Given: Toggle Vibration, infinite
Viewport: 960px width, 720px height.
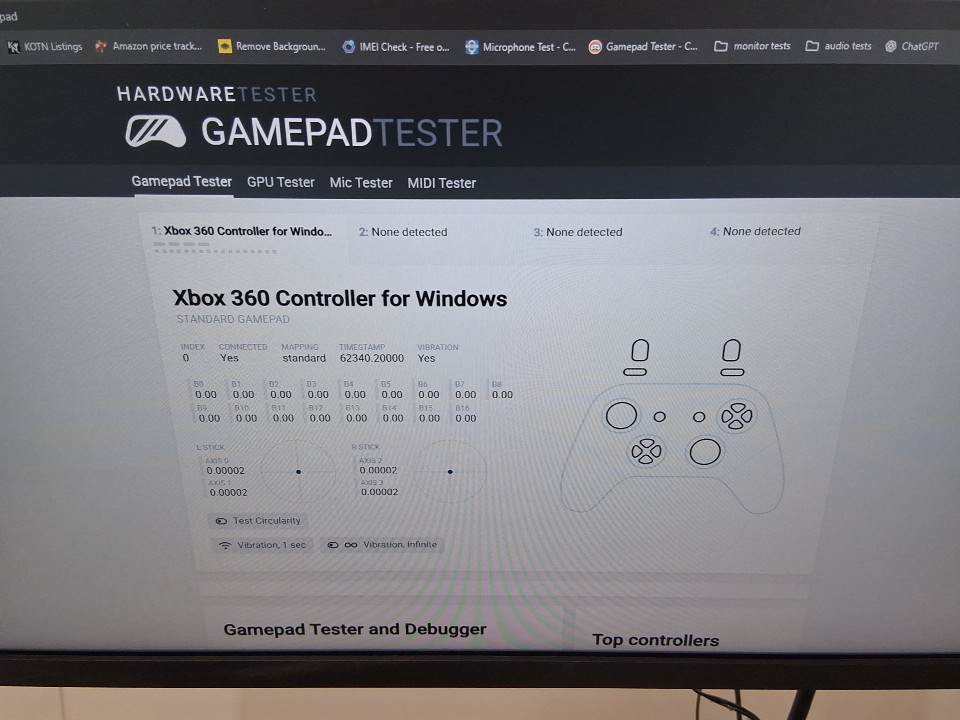Looking at the screenshot, I should (x=383, y=545).
